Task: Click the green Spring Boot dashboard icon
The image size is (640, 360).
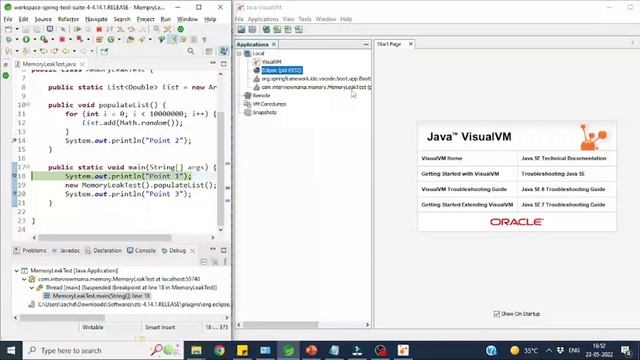Action: coord(180,29)
